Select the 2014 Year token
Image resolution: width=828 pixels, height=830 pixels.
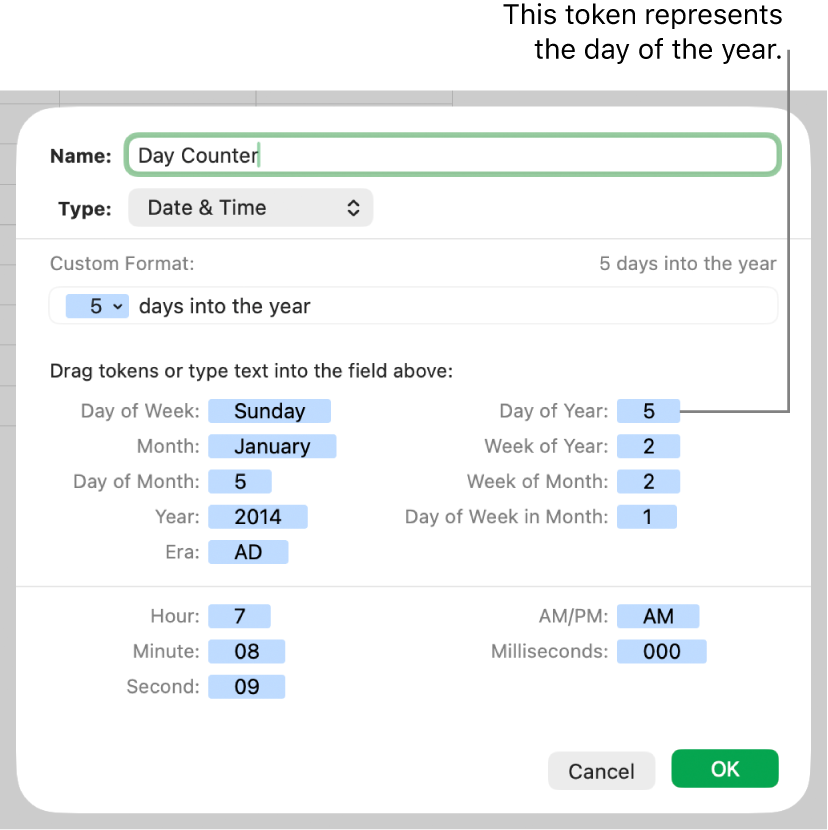coord(257,517)
